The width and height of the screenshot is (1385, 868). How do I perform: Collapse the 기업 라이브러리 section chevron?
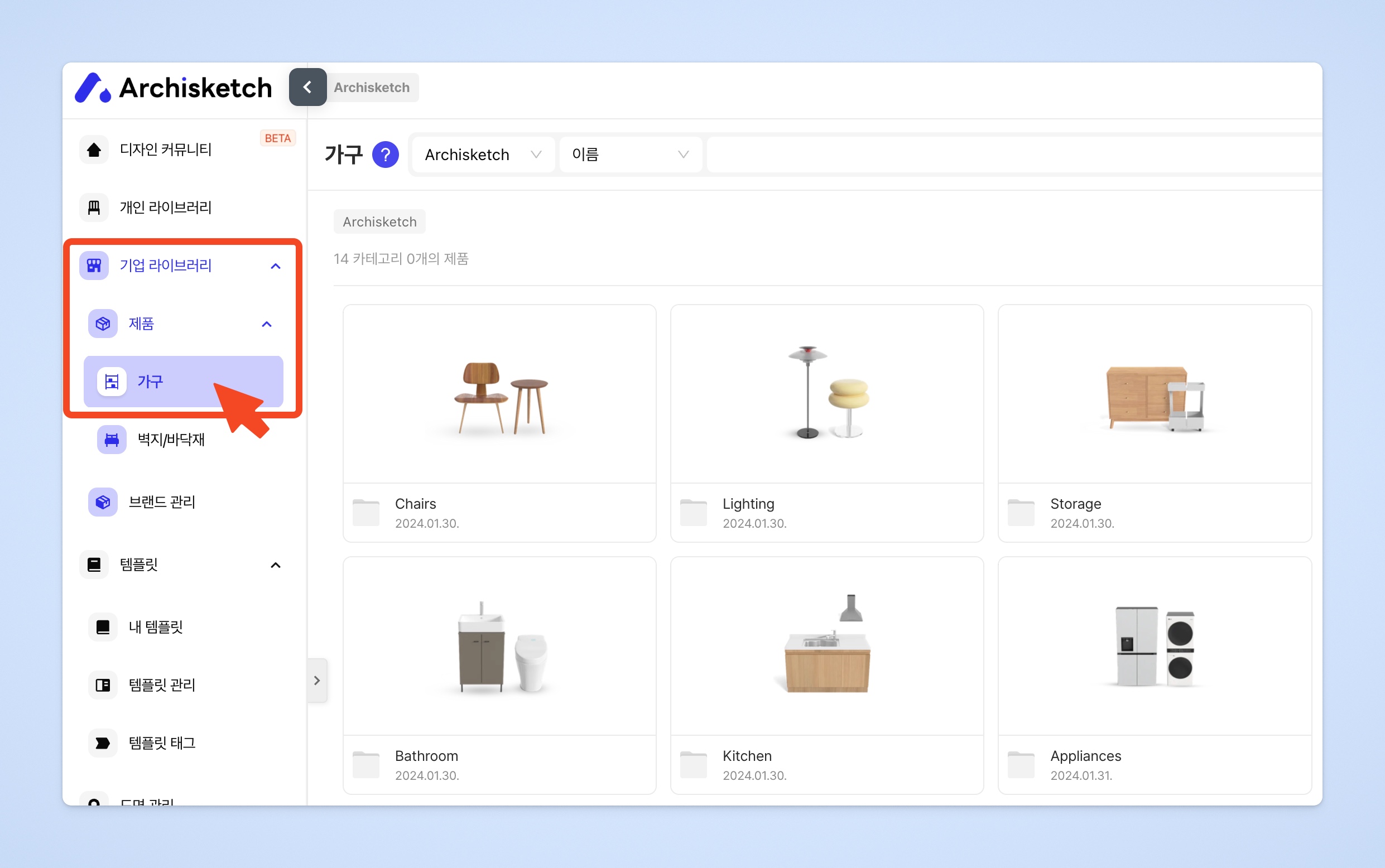276,266
